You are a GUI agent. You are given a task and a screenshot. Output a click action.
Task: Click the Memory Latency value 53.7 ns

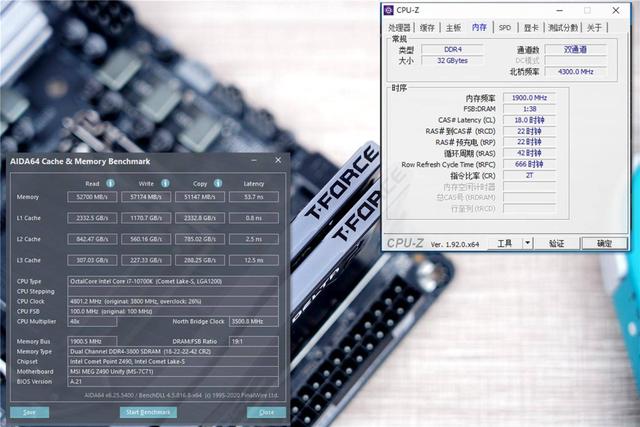pyautogui.click(x=254, y=197)
